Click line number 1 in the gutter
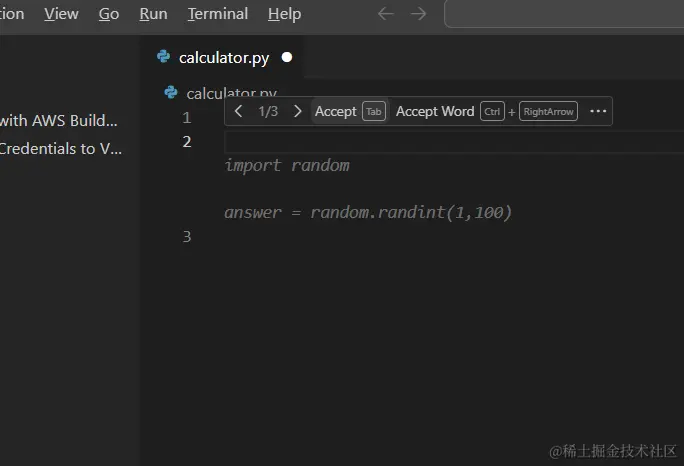This screenshot has width=684, height=466. (187, 118)
